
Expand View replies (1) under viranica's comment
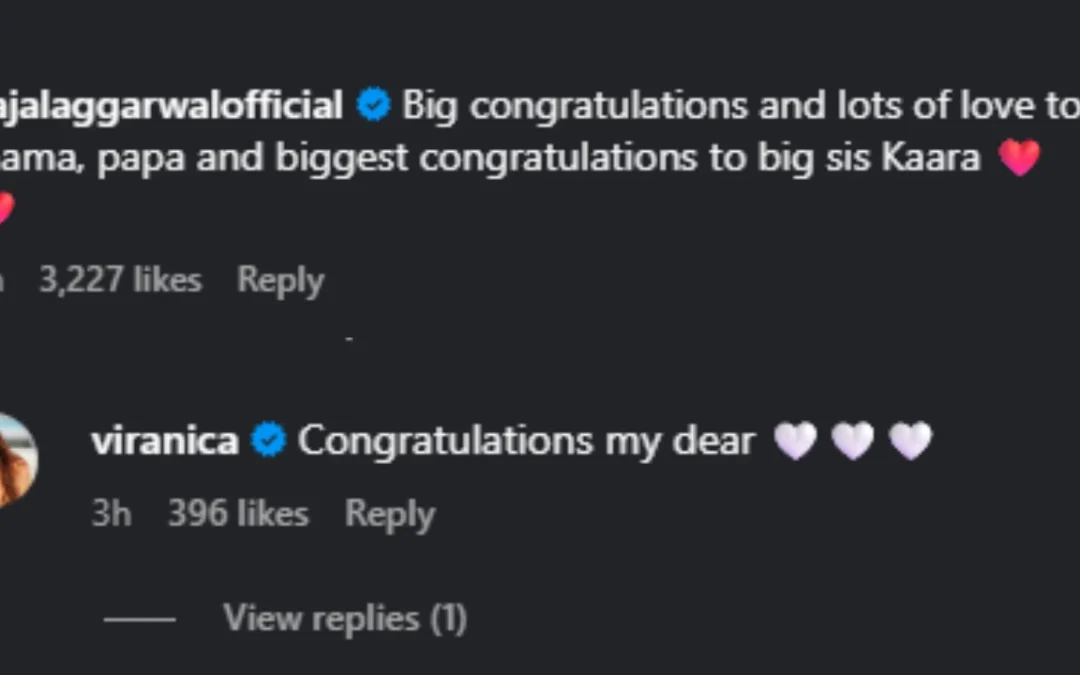click(x=346, y=618)
